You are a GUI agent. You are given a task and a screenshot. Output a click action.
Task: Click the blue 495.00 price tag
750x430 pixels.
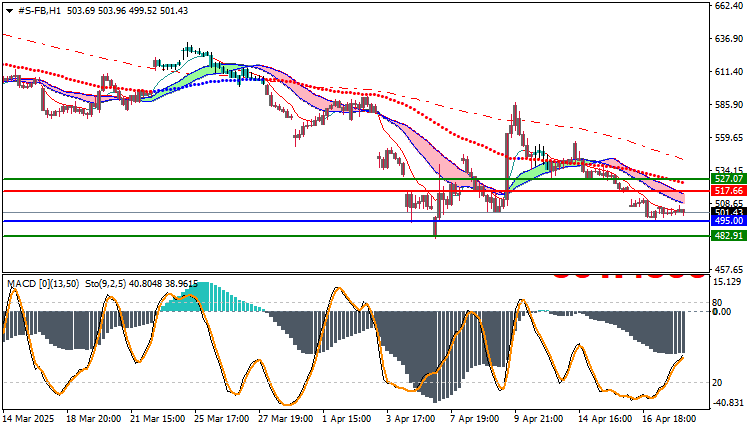(728, 221)
